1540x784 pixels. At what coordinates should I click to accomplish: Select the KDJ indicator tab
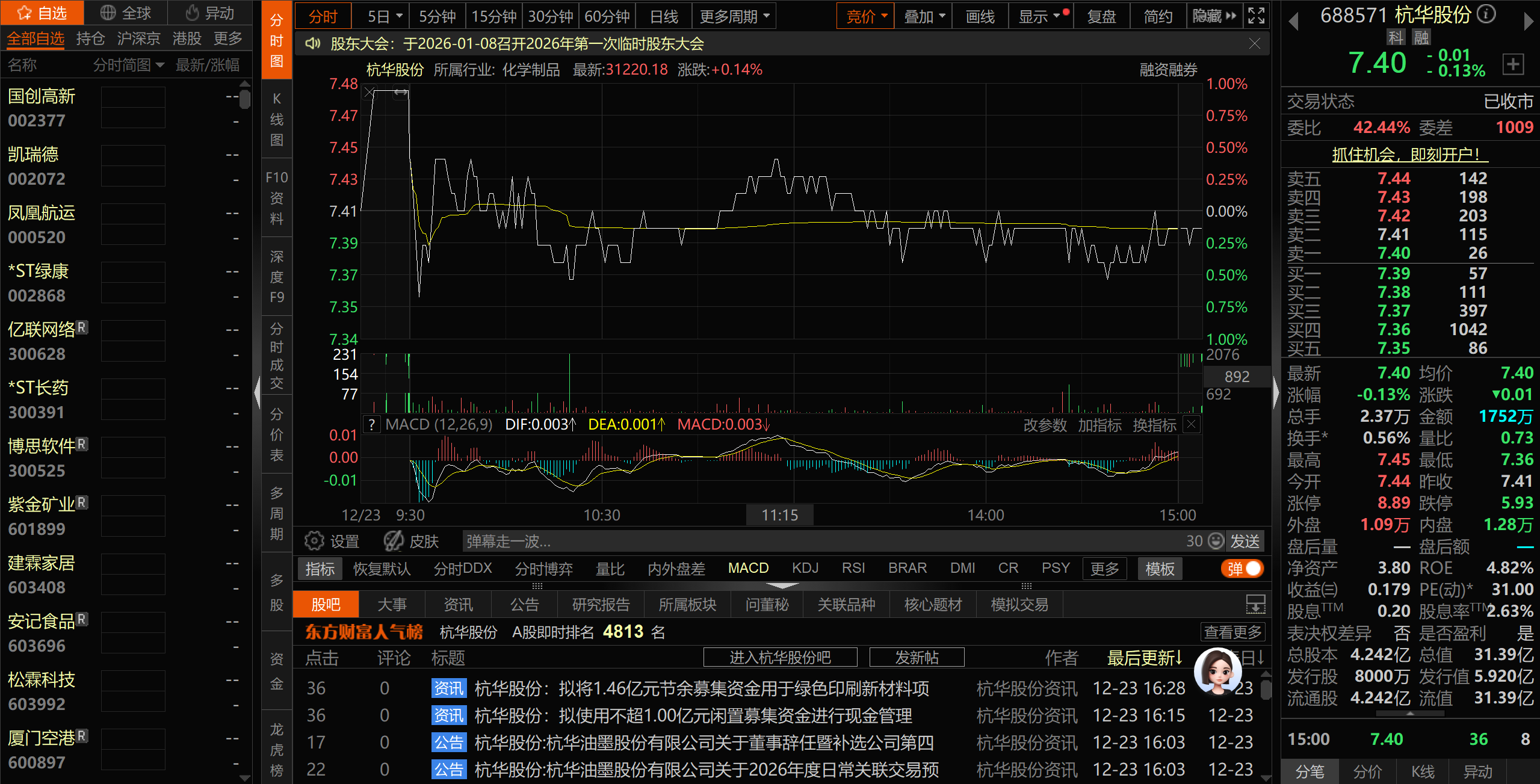[805, 568]
